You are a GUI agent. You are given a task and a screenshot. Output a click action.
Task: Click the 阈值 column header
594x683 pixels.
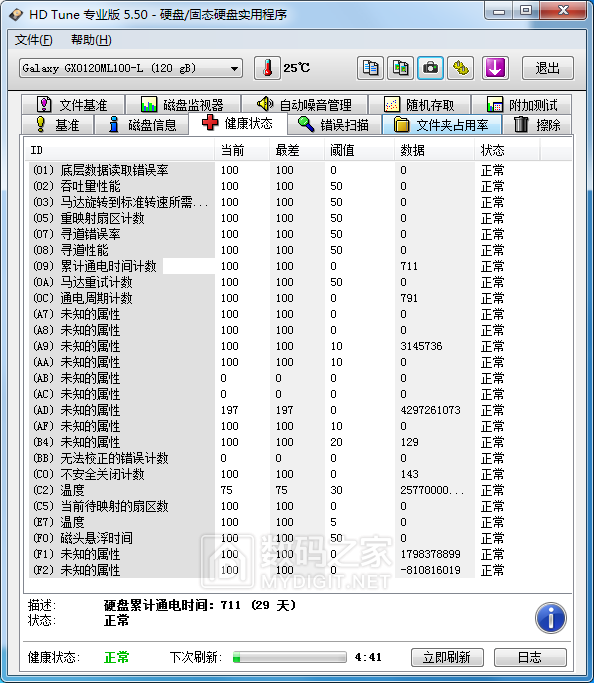359,150
